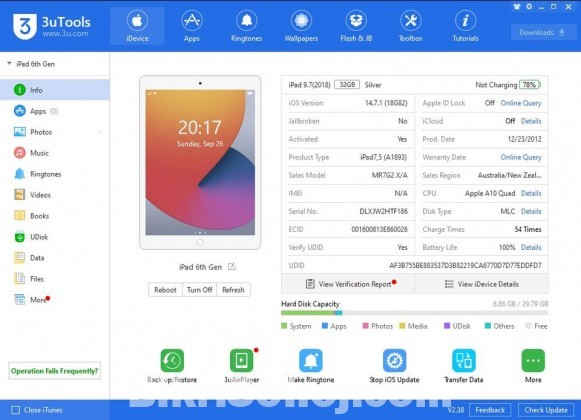
Task: Click the hard disk capacity usage bar
Action: [x=414, y=313]
